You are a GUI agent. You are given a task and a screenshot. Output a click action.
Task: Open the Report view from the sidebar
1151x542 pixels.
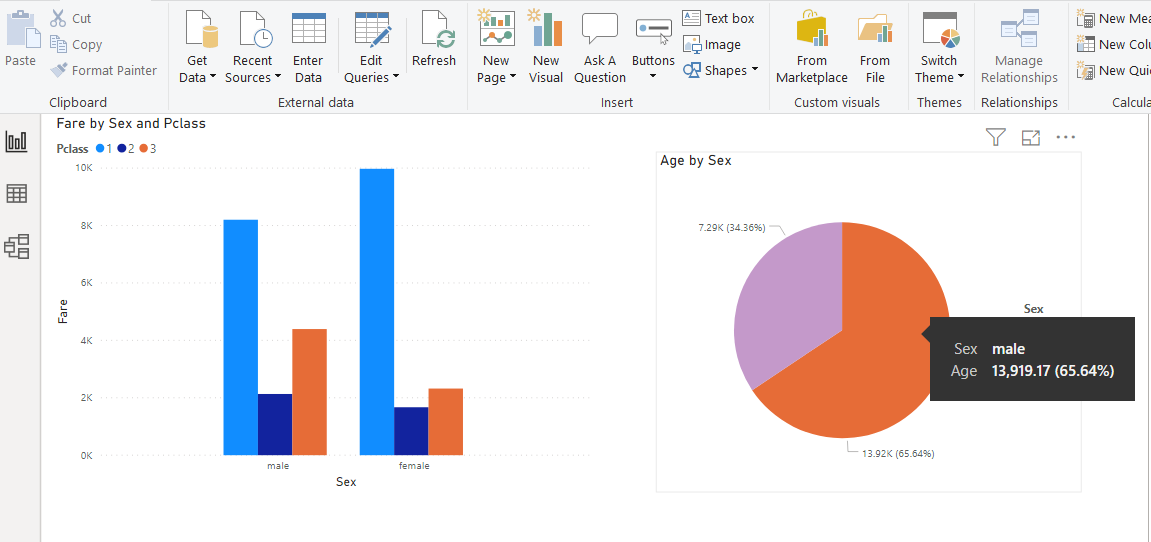coord(17,141)
